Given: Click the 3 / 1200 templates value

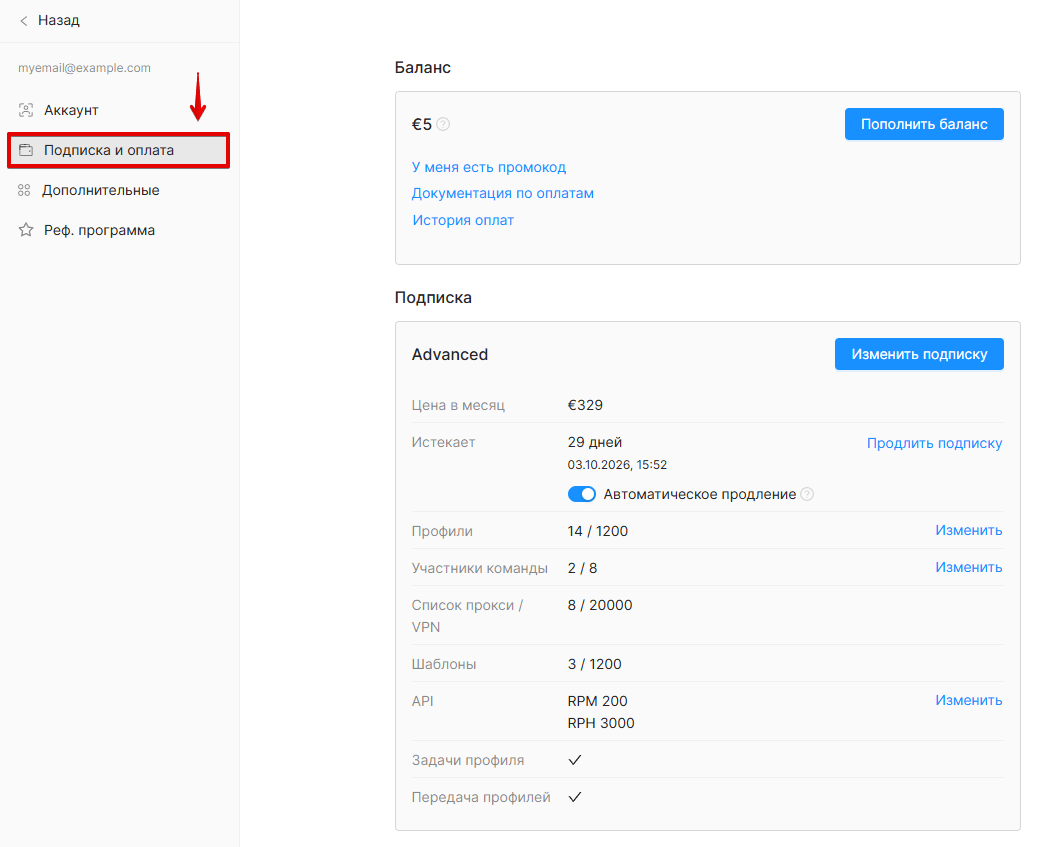Looking at the screenshot, I should [595, 664].
